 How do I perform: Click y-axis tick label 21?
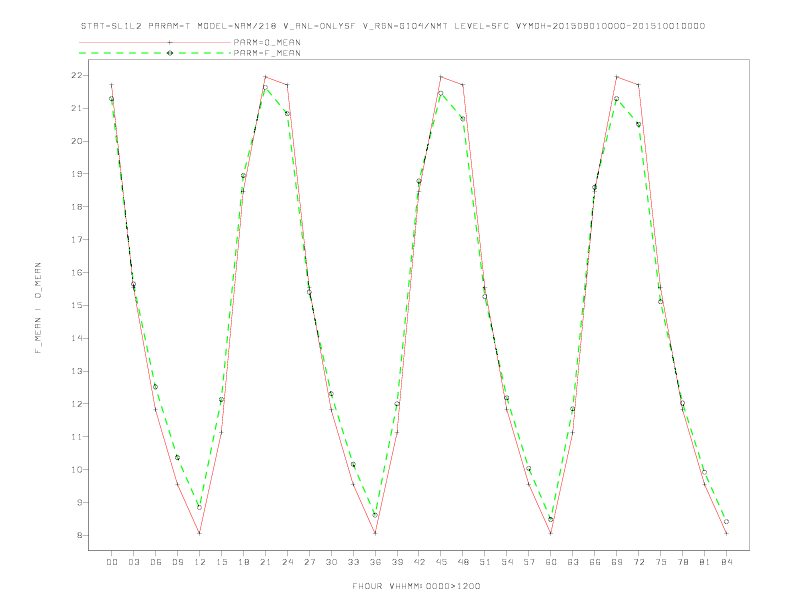point(77,108)
